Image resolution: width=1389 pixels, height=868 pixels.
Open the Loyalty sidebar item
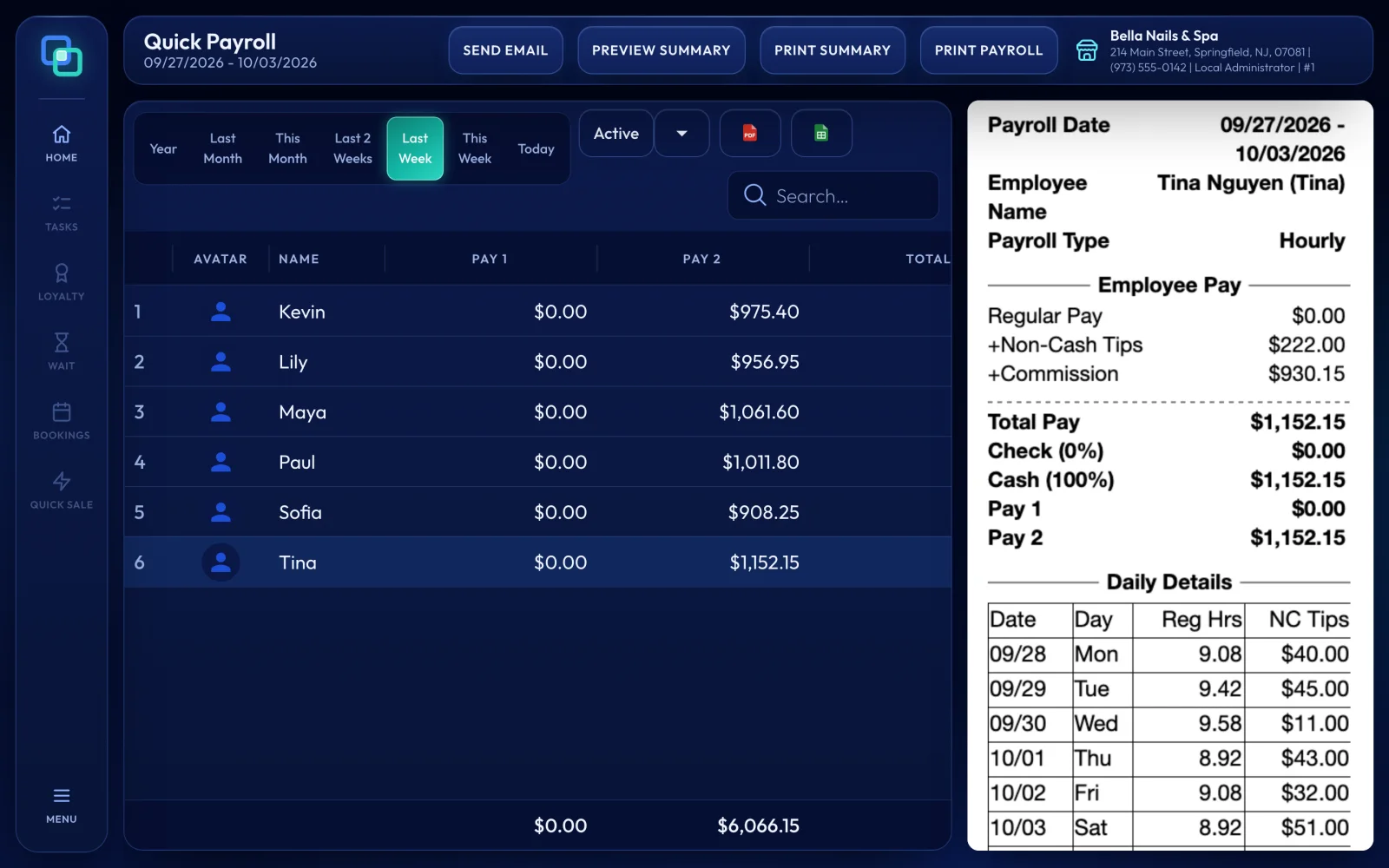62,283
